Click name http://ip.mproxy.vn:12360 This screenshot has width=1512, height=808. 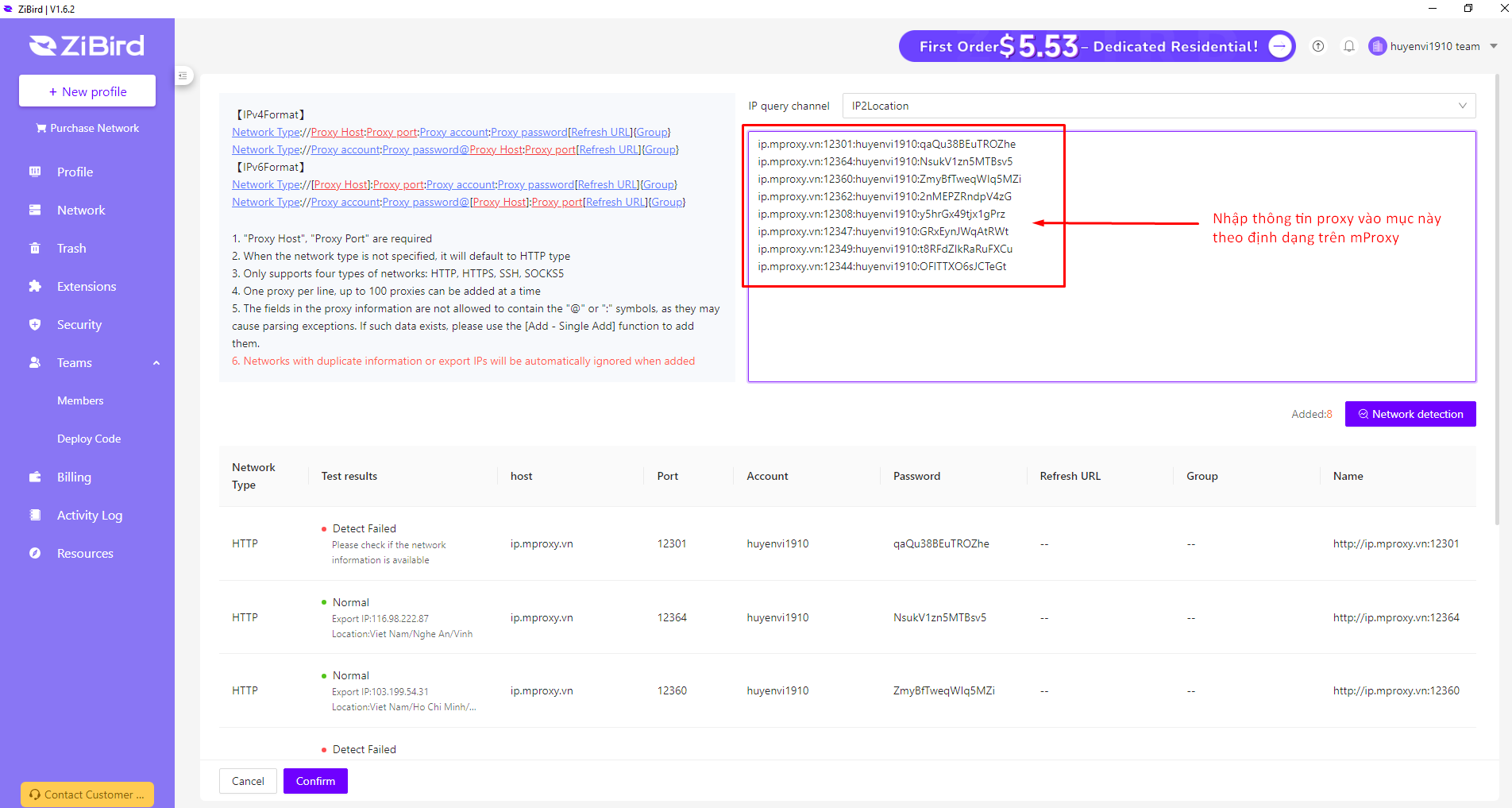coord(1396,690)
